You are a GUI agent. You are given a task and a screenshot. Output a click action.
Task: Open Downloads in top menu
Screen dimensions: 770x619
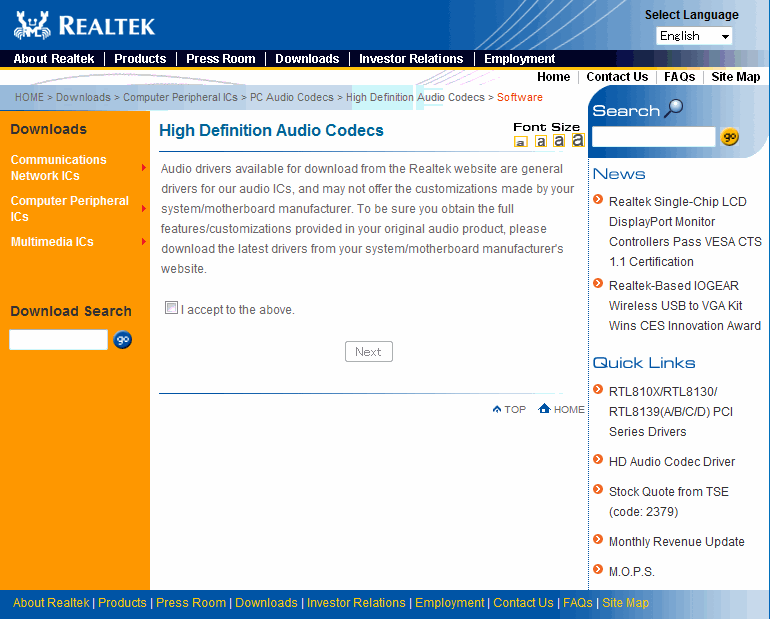(307, 59)
